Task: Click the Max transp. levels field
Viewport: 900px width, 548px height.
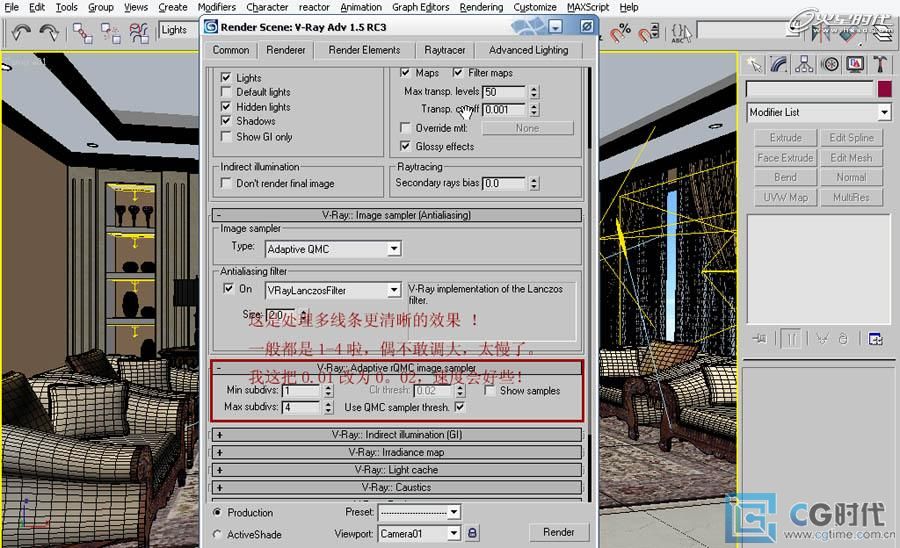Action: pyautogui.click(x=503, y=92)
